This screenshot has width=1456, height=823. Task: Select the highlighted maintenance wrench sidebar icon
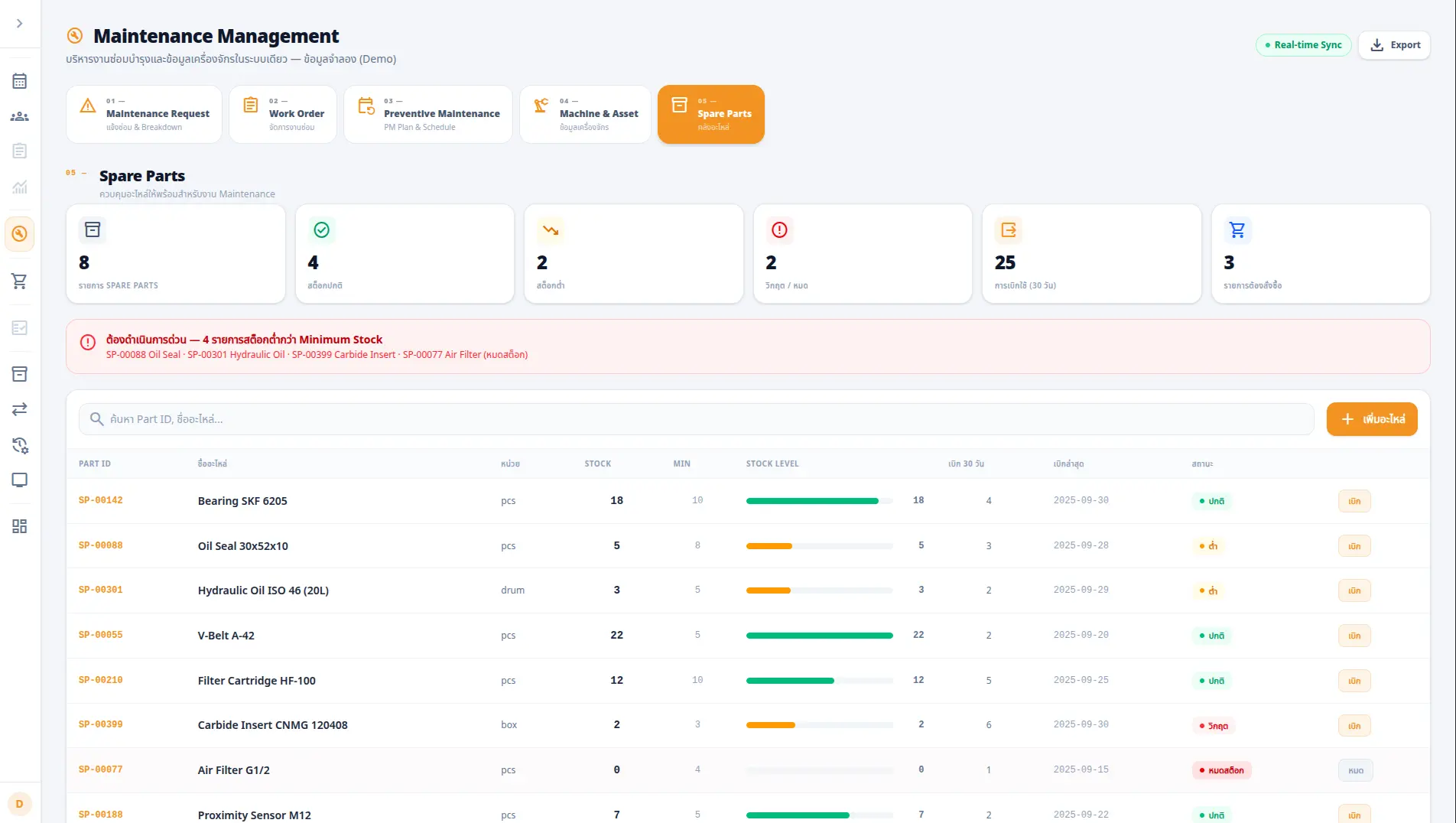coord(20,234)
